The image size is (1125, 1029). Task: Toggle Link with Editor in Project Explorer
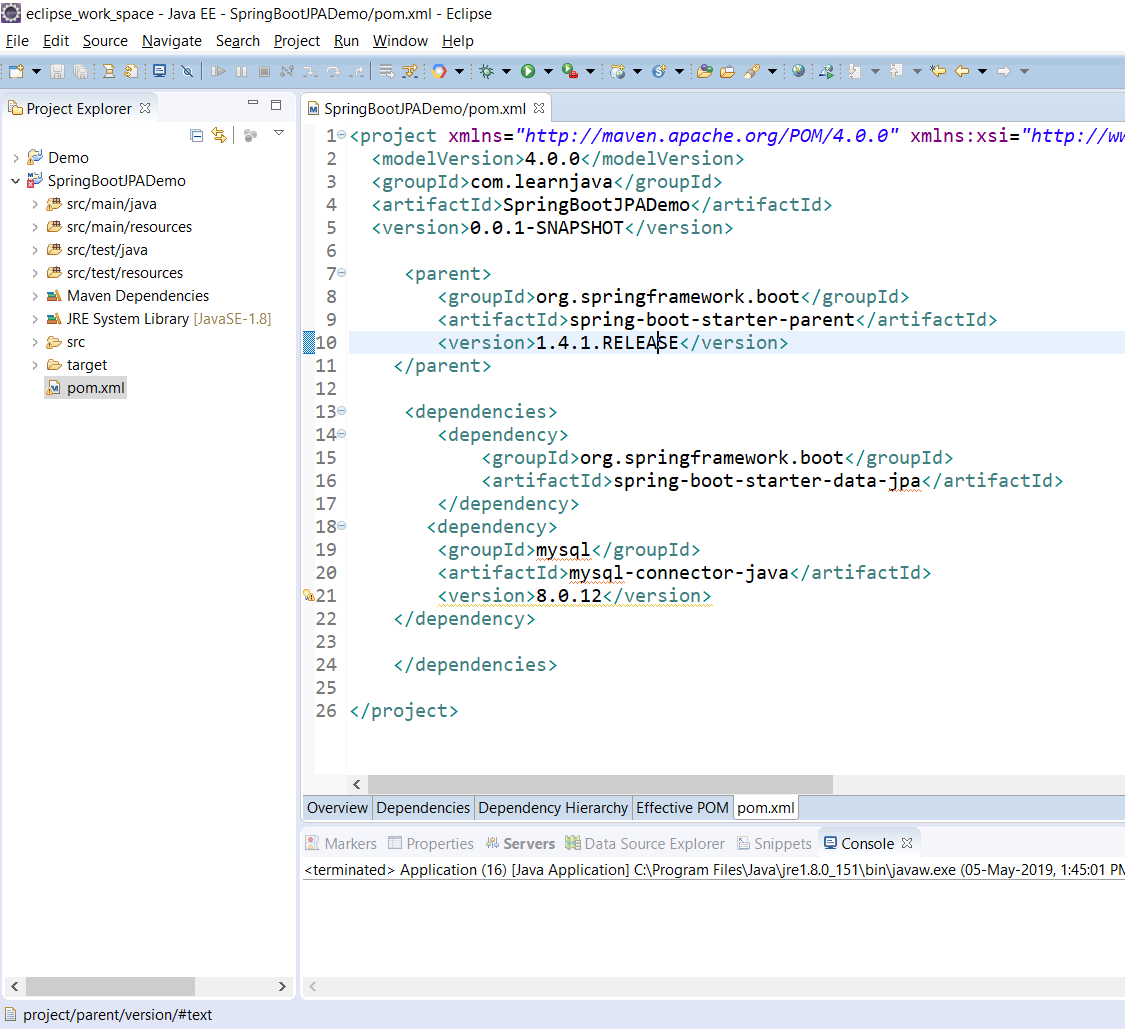pos(219,135)
